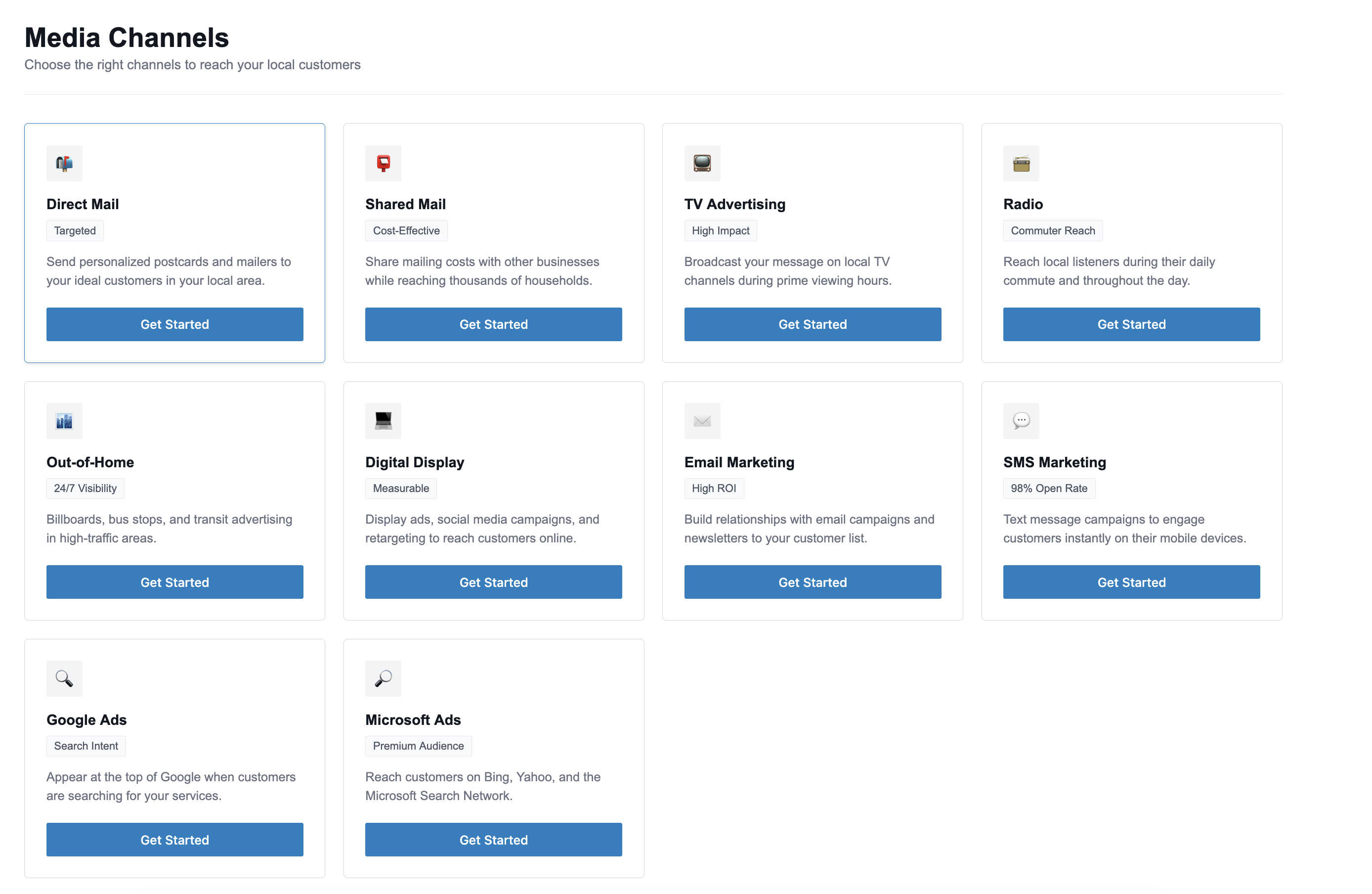The image size is (1372, 894).
Task: Click the Microsoft Ads search icon
Action: point(383,678)
